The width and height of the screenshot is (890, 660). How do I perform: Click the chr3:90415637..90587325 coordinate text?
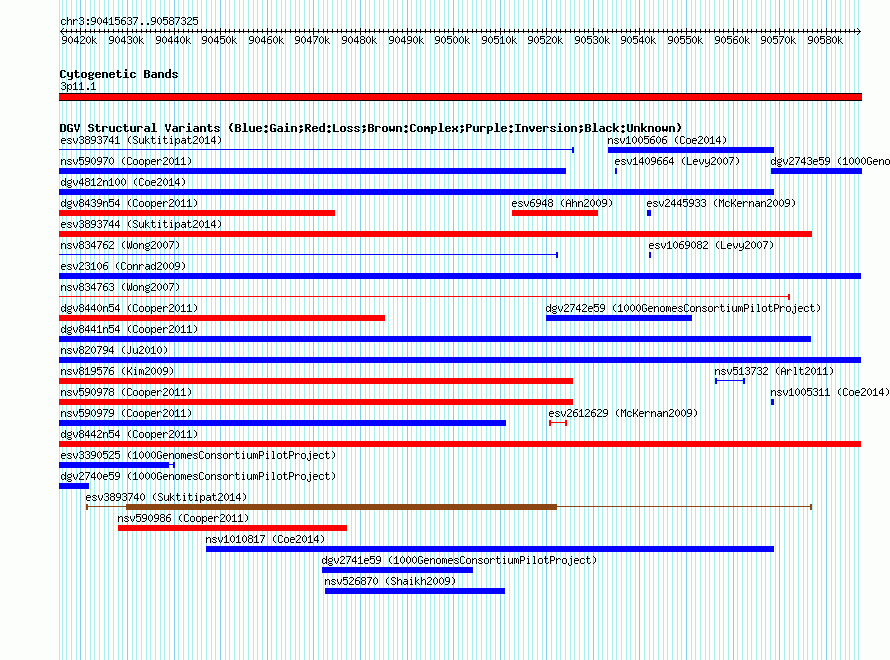pos(129,21)
